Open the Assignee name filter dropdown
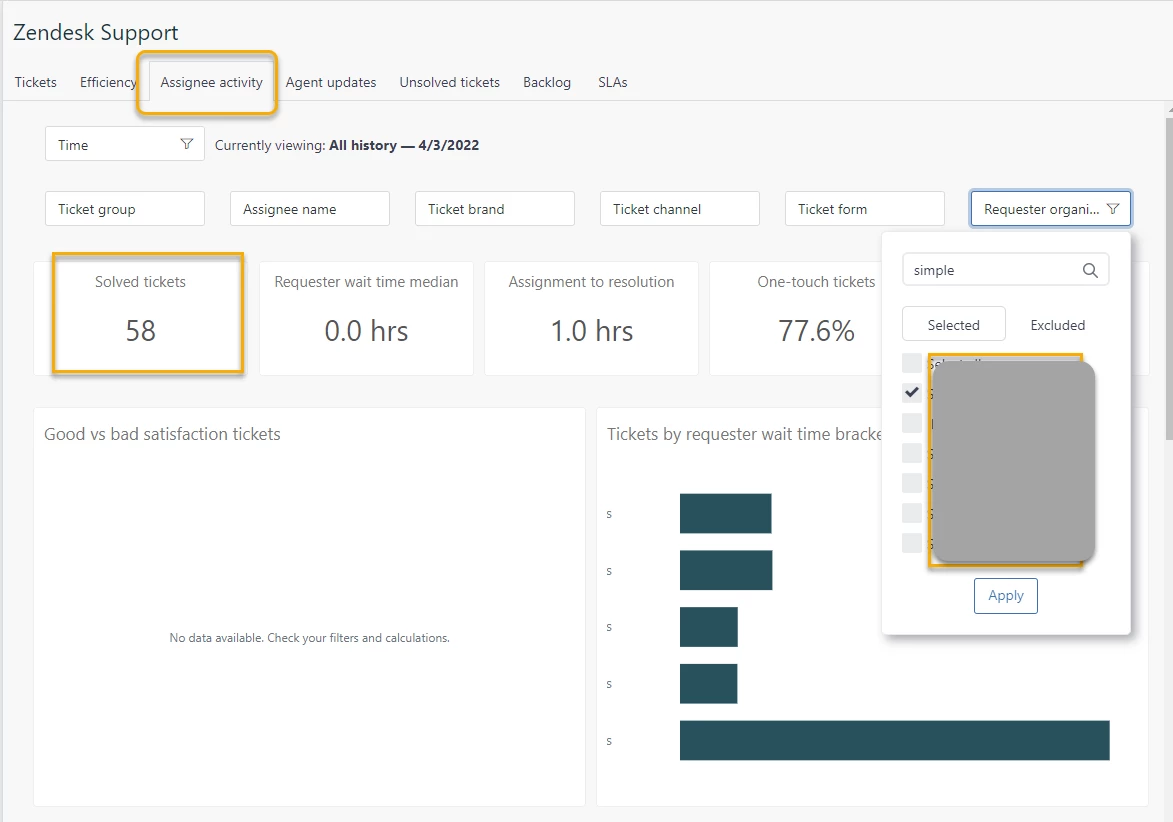Viewport: 1173px width, 822px height. (310, 209)
